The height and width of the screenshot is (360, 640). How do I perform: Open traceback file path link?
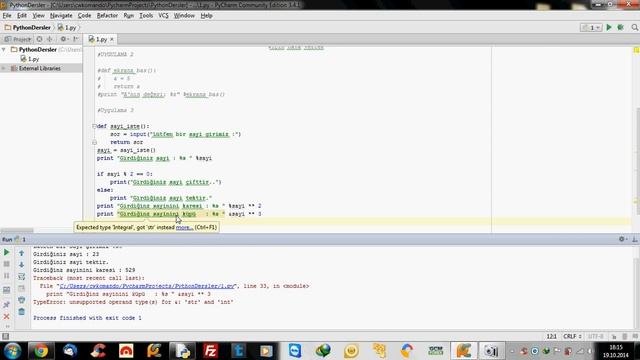click(147, 286)
